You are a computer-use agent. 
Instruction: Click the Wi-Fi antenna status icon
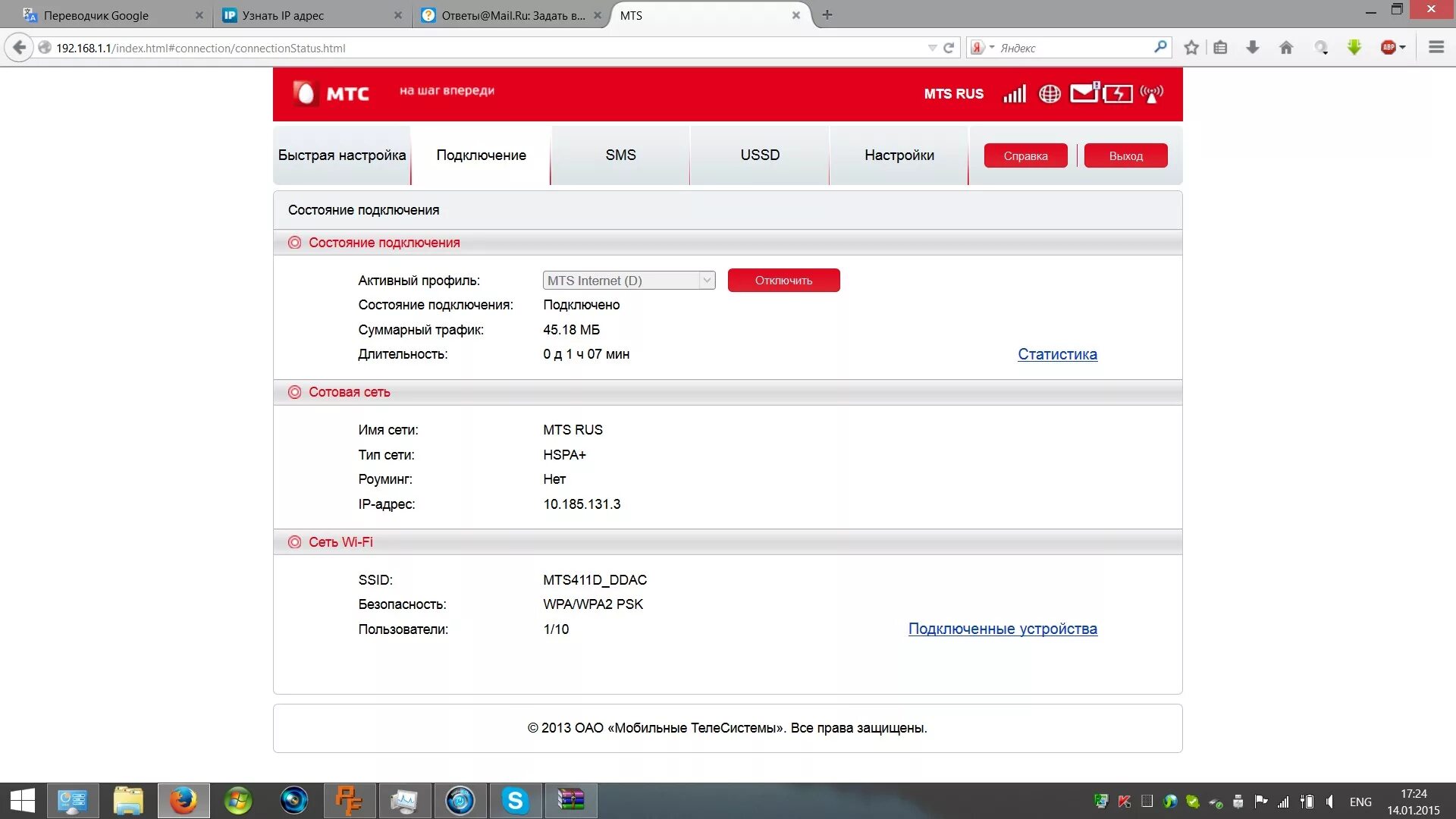click(1151, 93)
